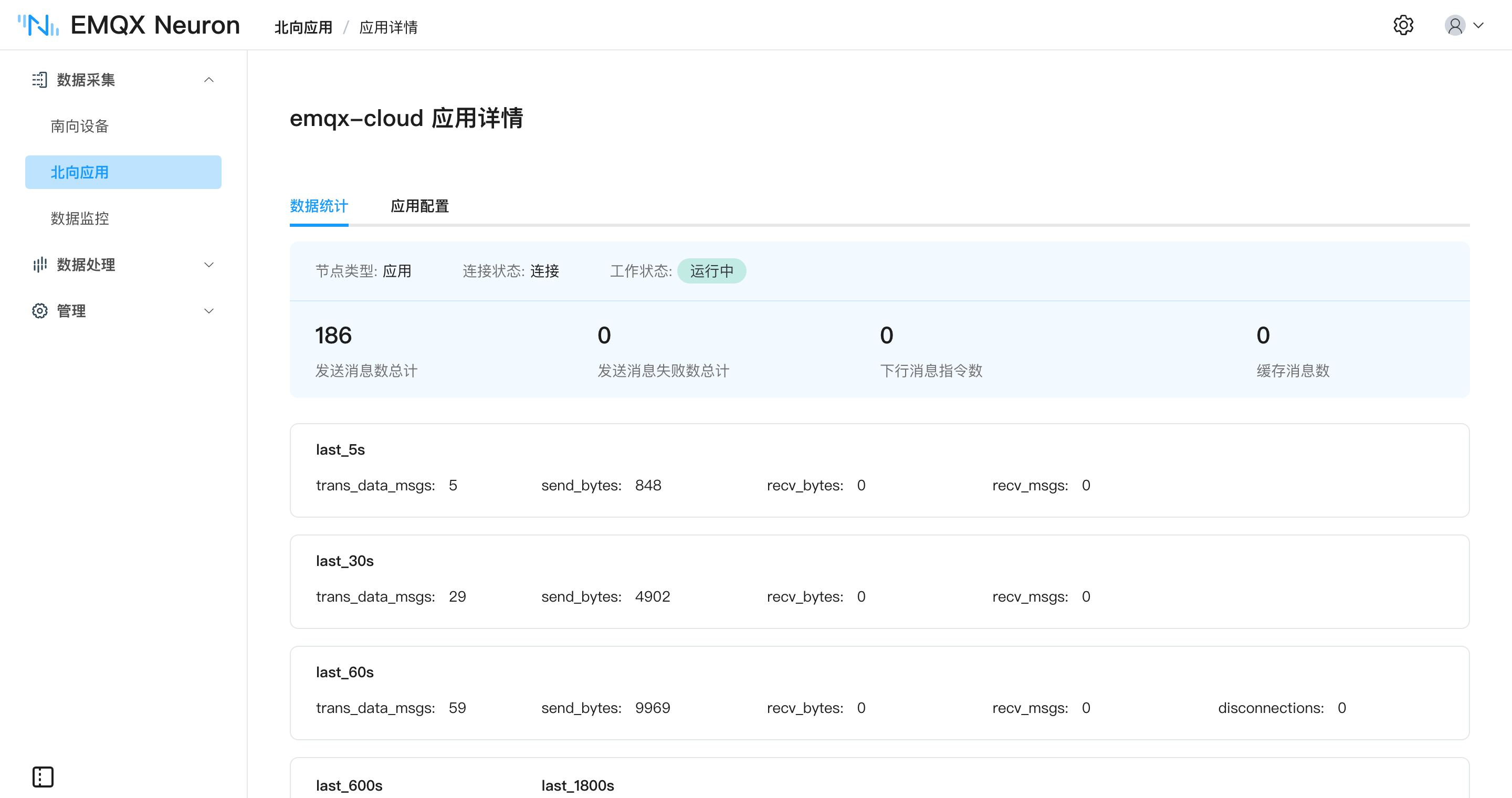
Task: Click the emqx-cloud 应用详情 page title
Action: tap(406, 119)
